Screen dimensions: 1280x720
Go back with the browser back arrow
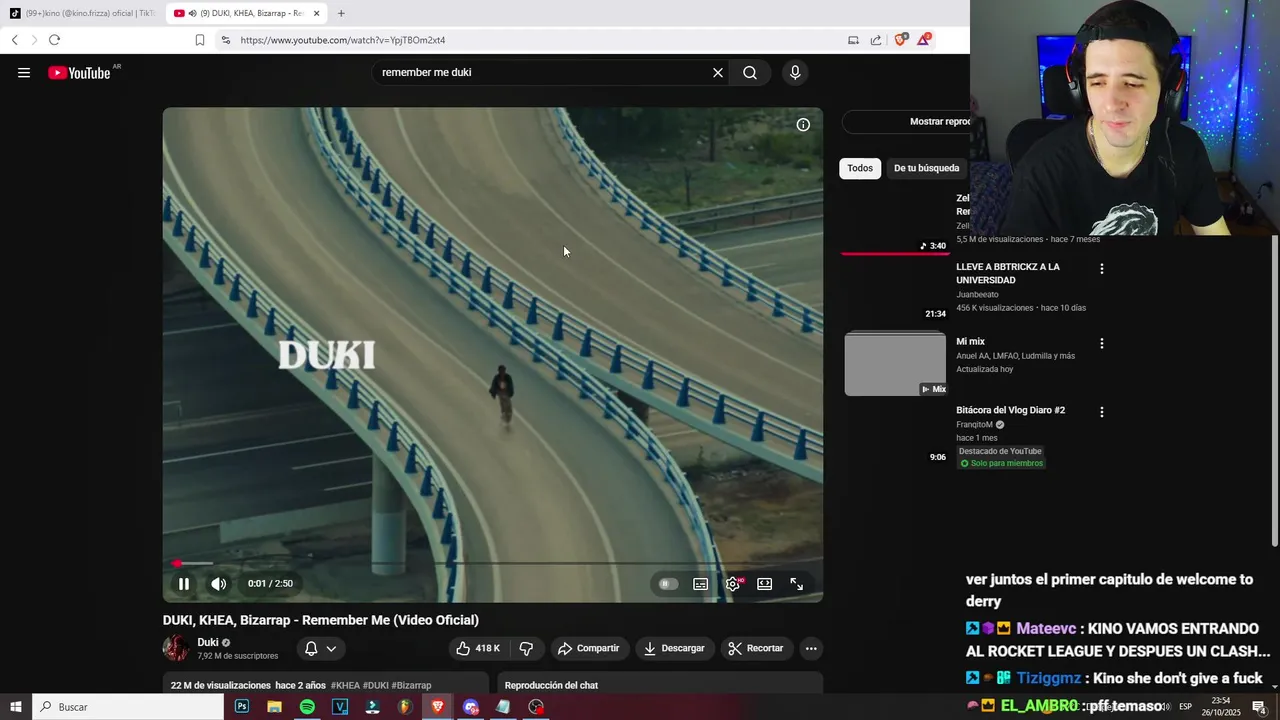point(14,40)
